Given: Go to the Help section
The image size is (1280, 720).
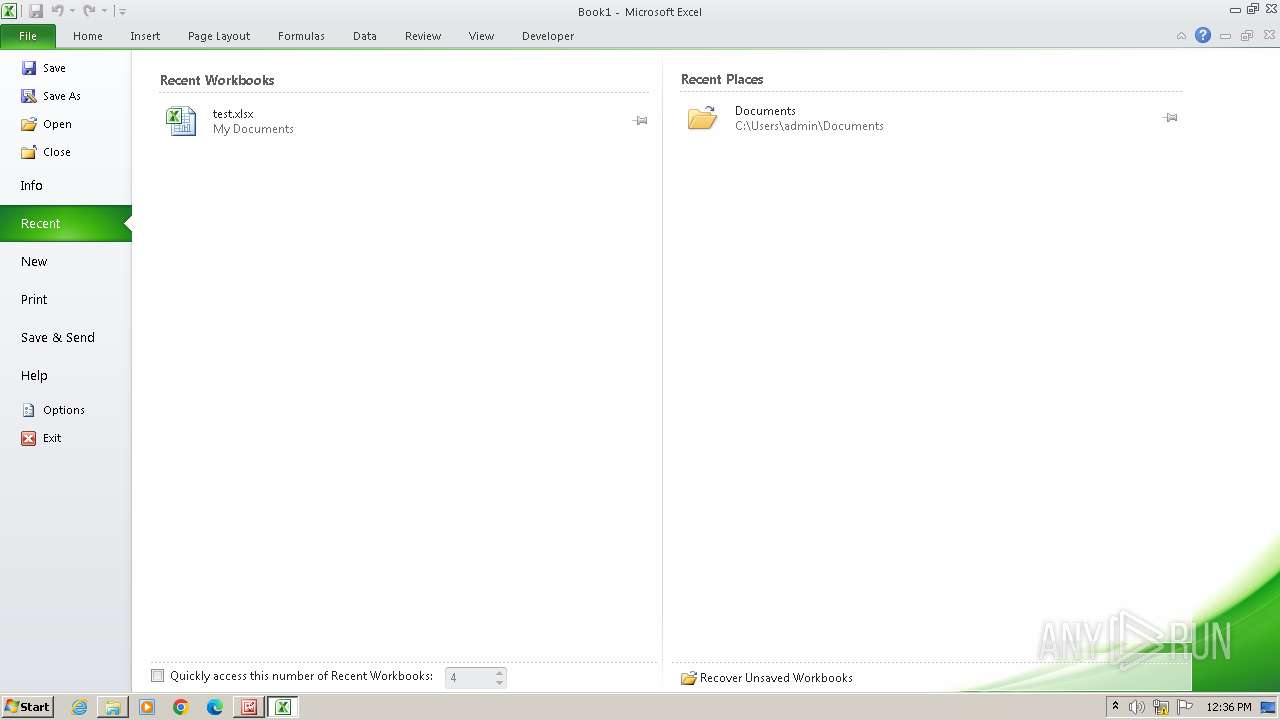Looking at the screenshot, I should [x=65, y=375].
